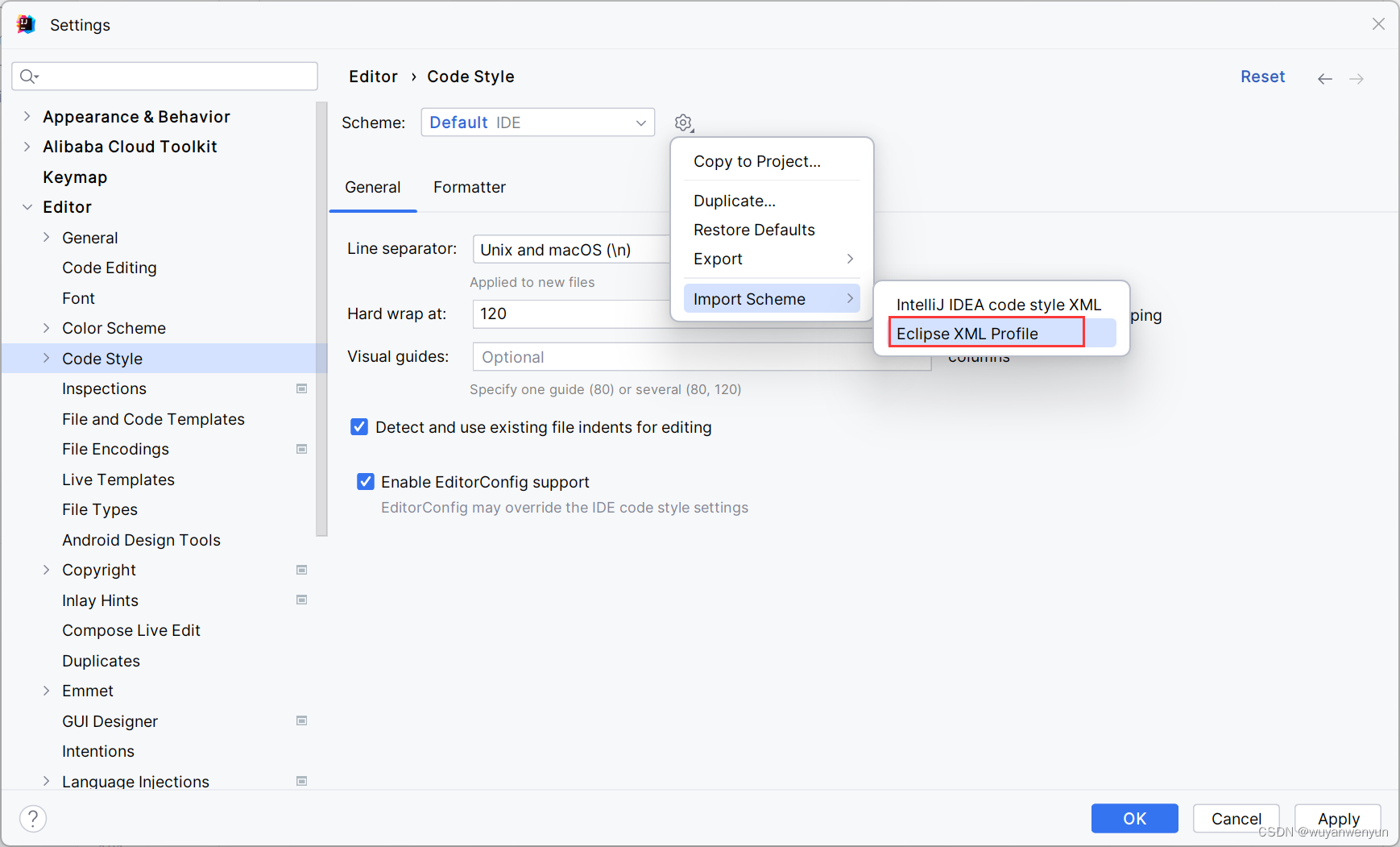Close the Settings dialog

pyautogui.click(x=1378, y=24)
